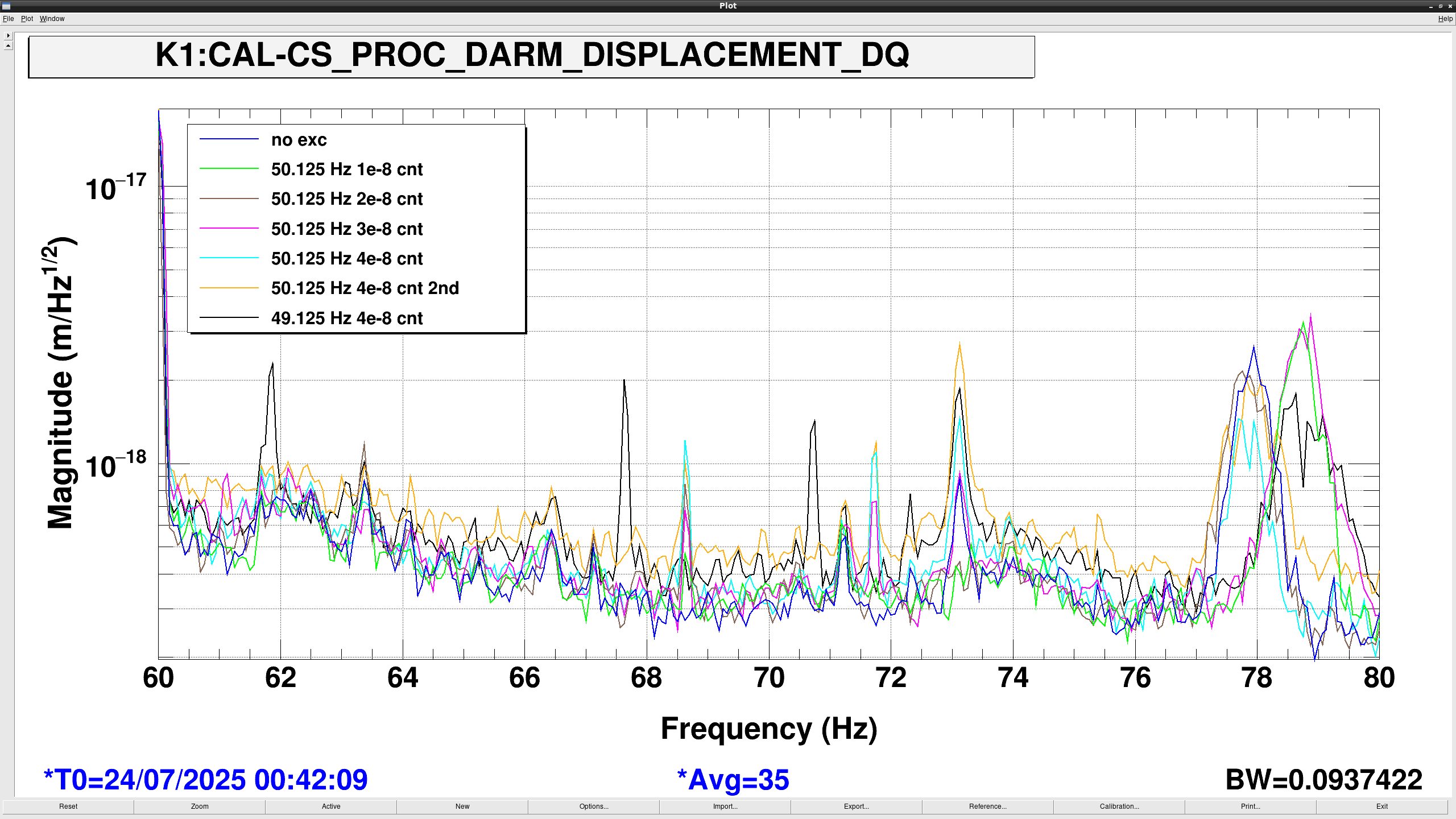The height and width of the screenshot is (819, 1456).
Task: Click the 70 tick label on frequency axis
Action: pos(769,678)
